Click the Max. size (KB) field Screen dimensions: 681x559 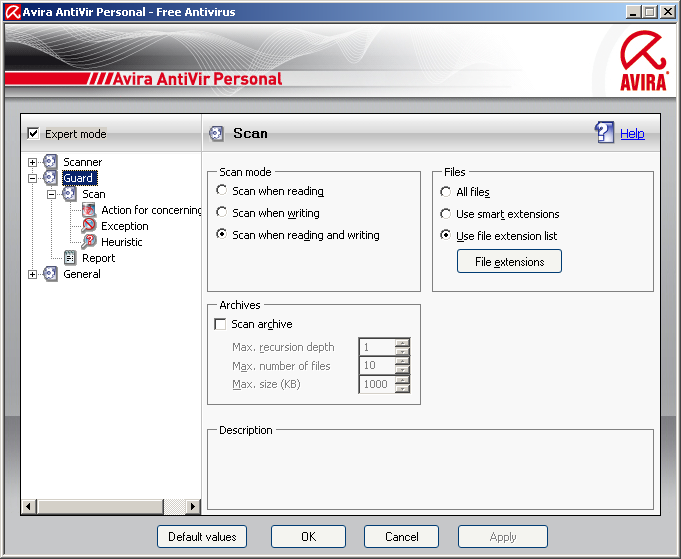point(377,384)
